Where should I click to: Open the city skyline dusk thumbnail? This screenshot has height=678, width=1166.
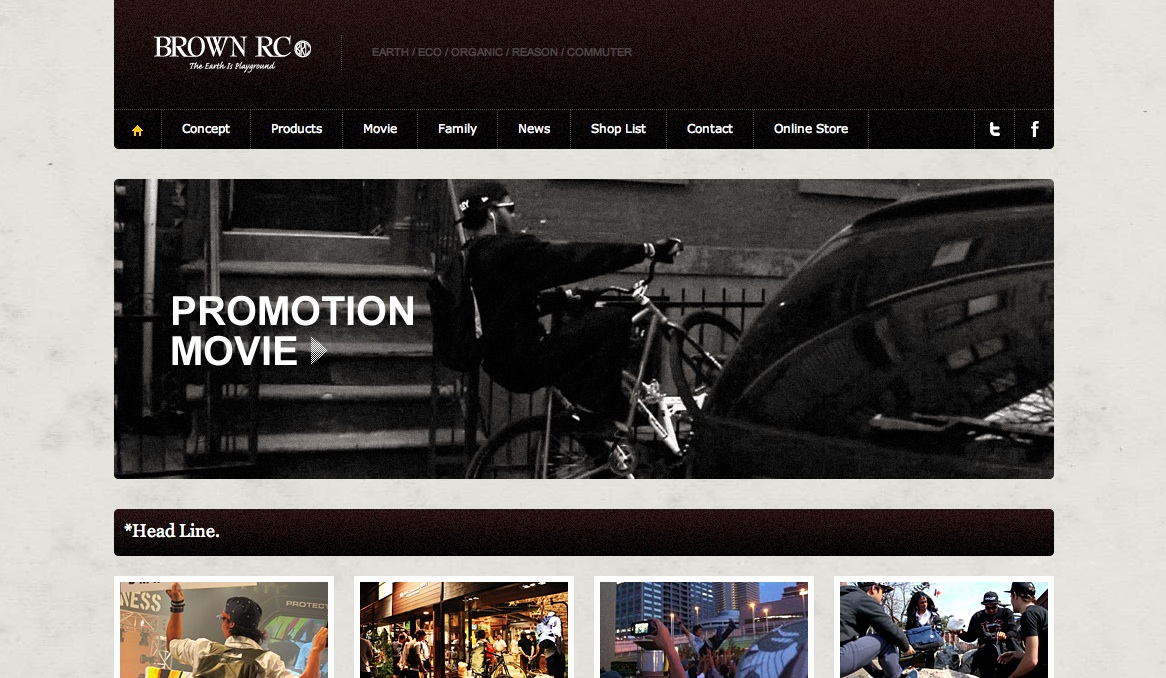(x=703, y=630)
